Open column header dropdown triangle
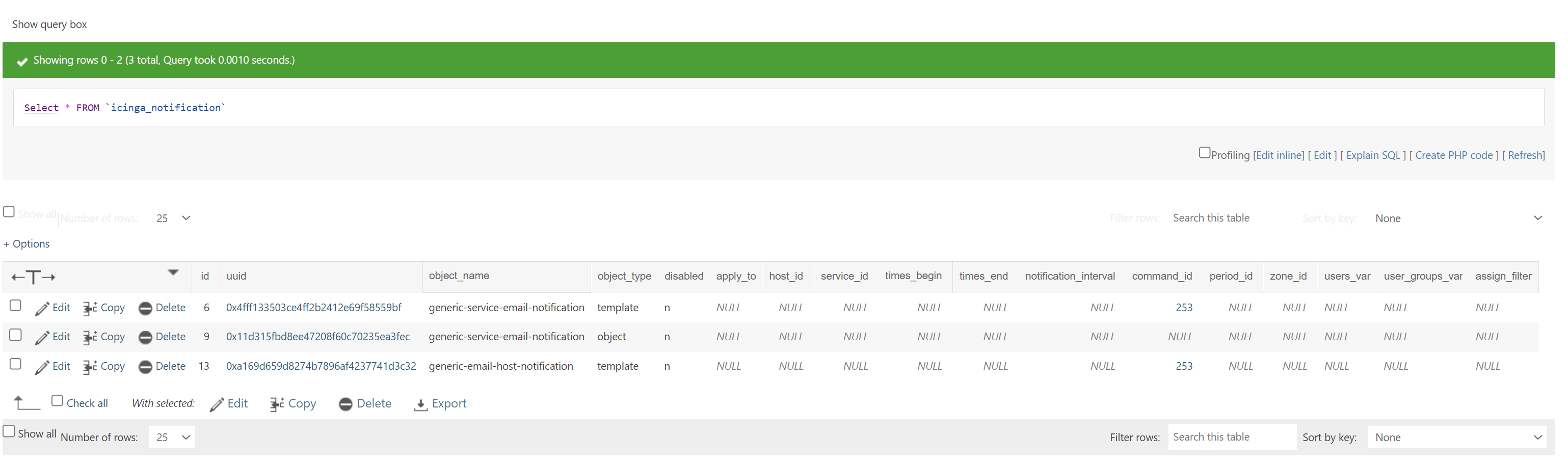Image resolution: width=1568 pixels, height=464 pixels. click(173, 272)
